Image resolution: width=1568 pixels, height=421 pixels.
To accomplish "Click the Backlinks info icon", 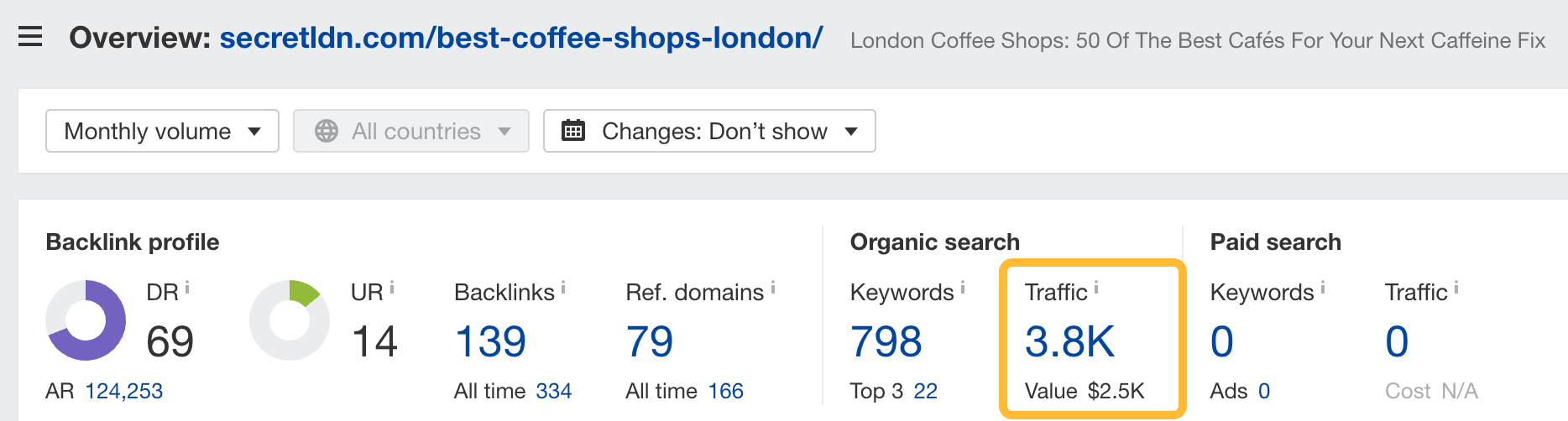I will click(563, 288).
